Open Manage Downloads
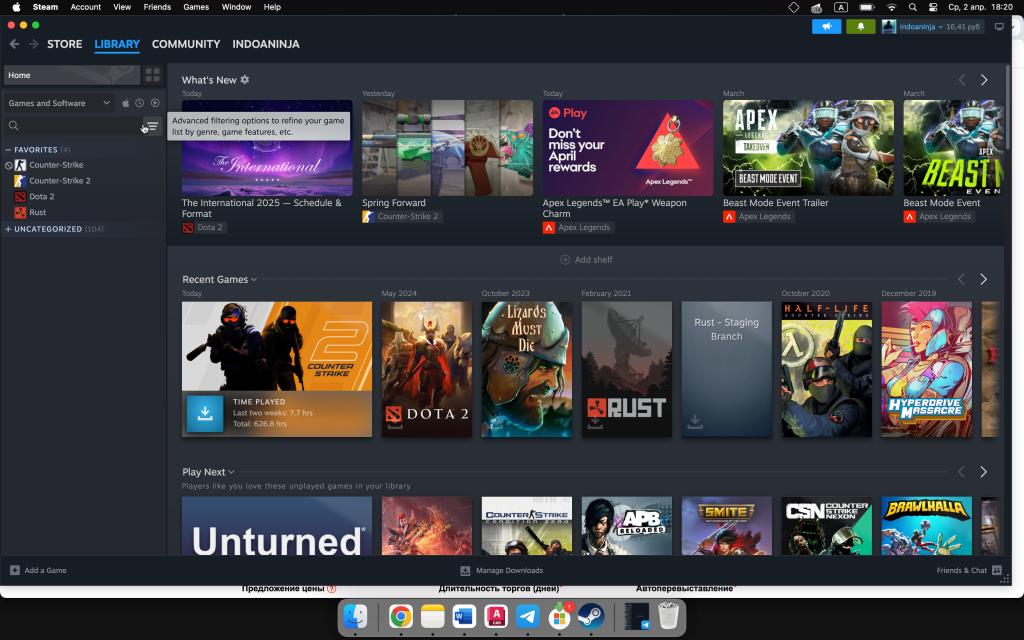 tap(502, 570)
